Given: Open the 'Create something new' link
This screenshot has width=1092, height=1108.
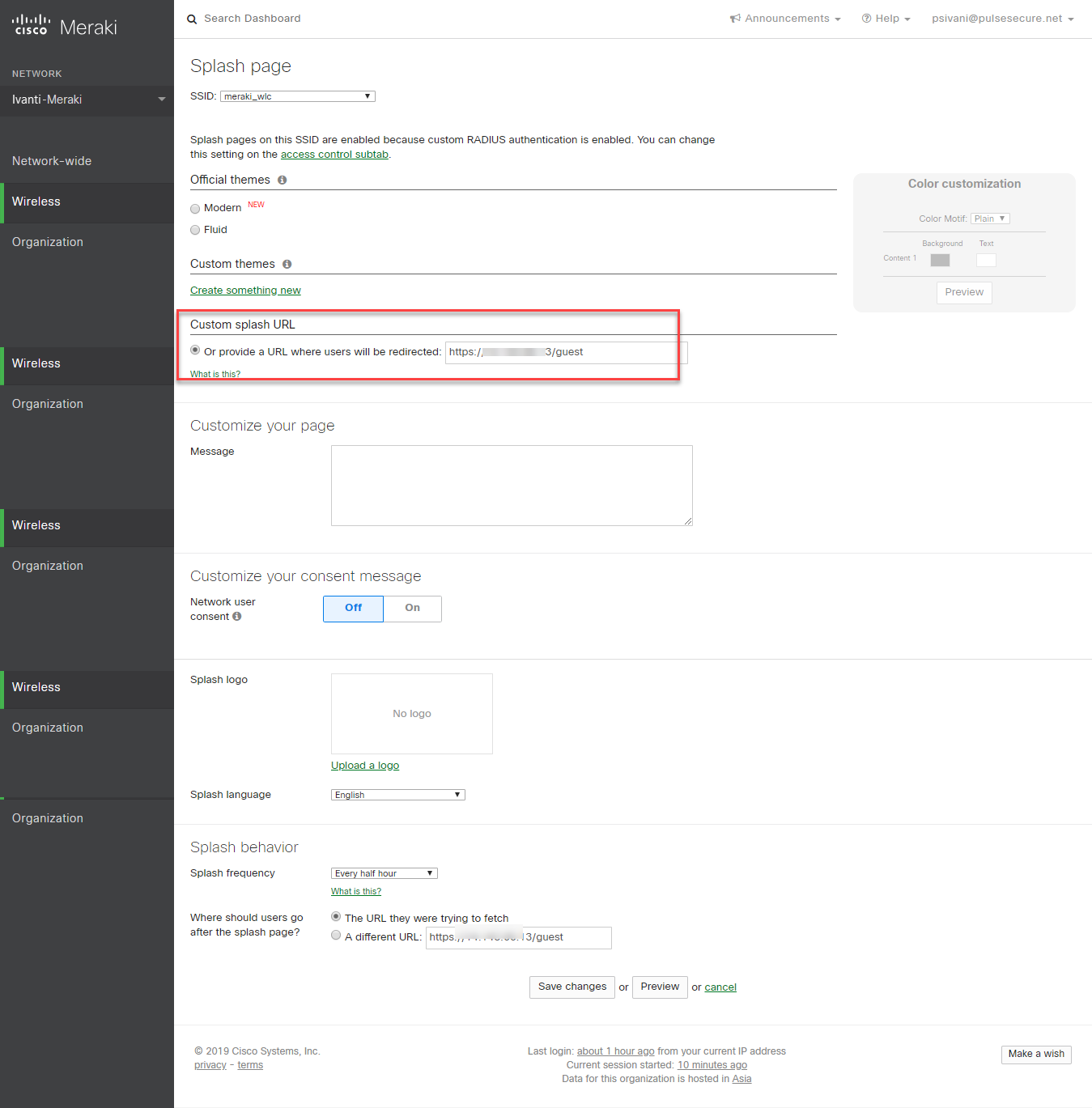Looking at the screenshot, I should (x=245, y=290).
